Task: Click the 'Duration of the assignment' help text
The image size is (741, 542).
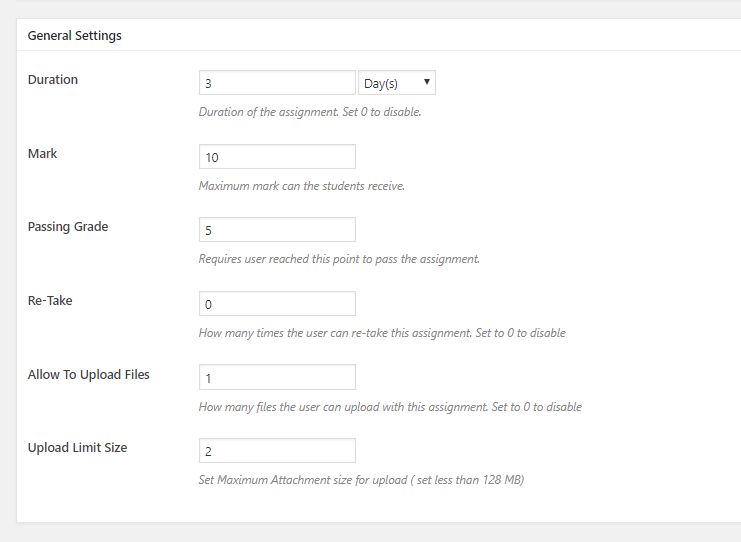Action: point(310,112)
